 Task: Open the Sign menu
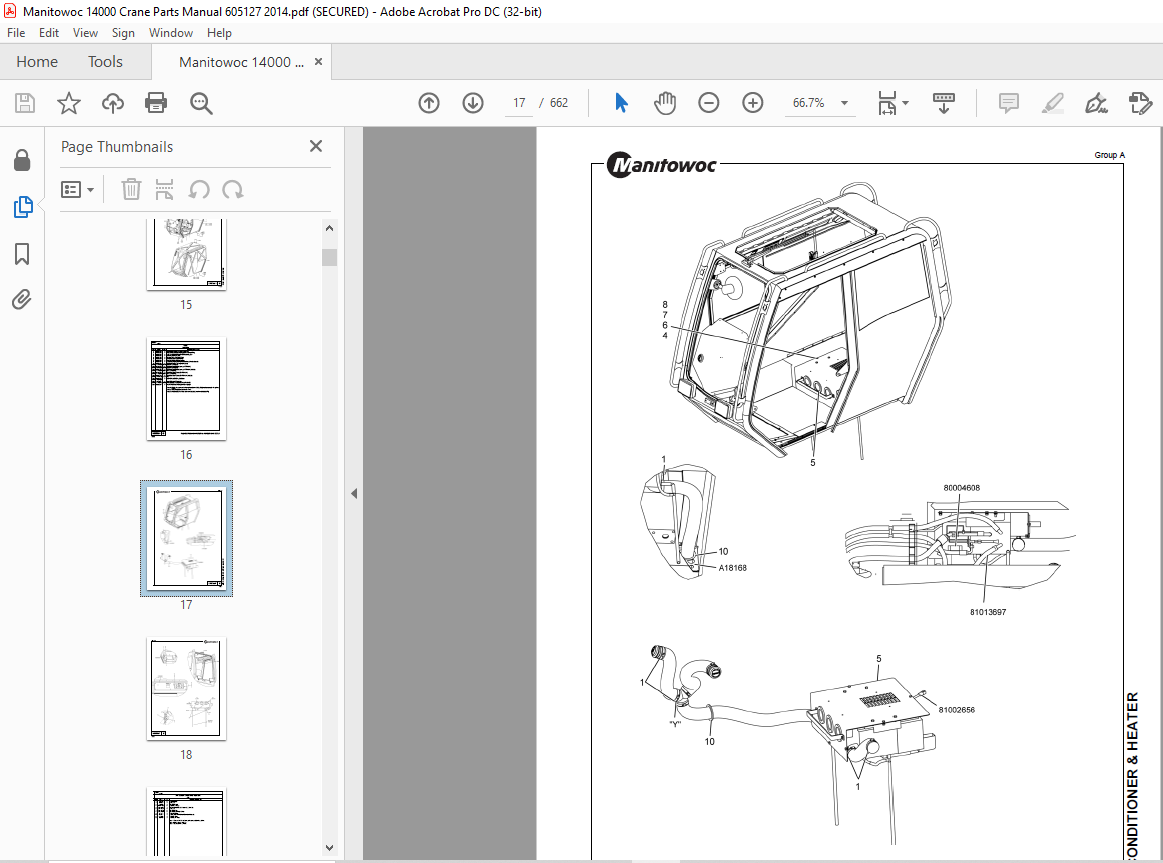click(123, 33)
